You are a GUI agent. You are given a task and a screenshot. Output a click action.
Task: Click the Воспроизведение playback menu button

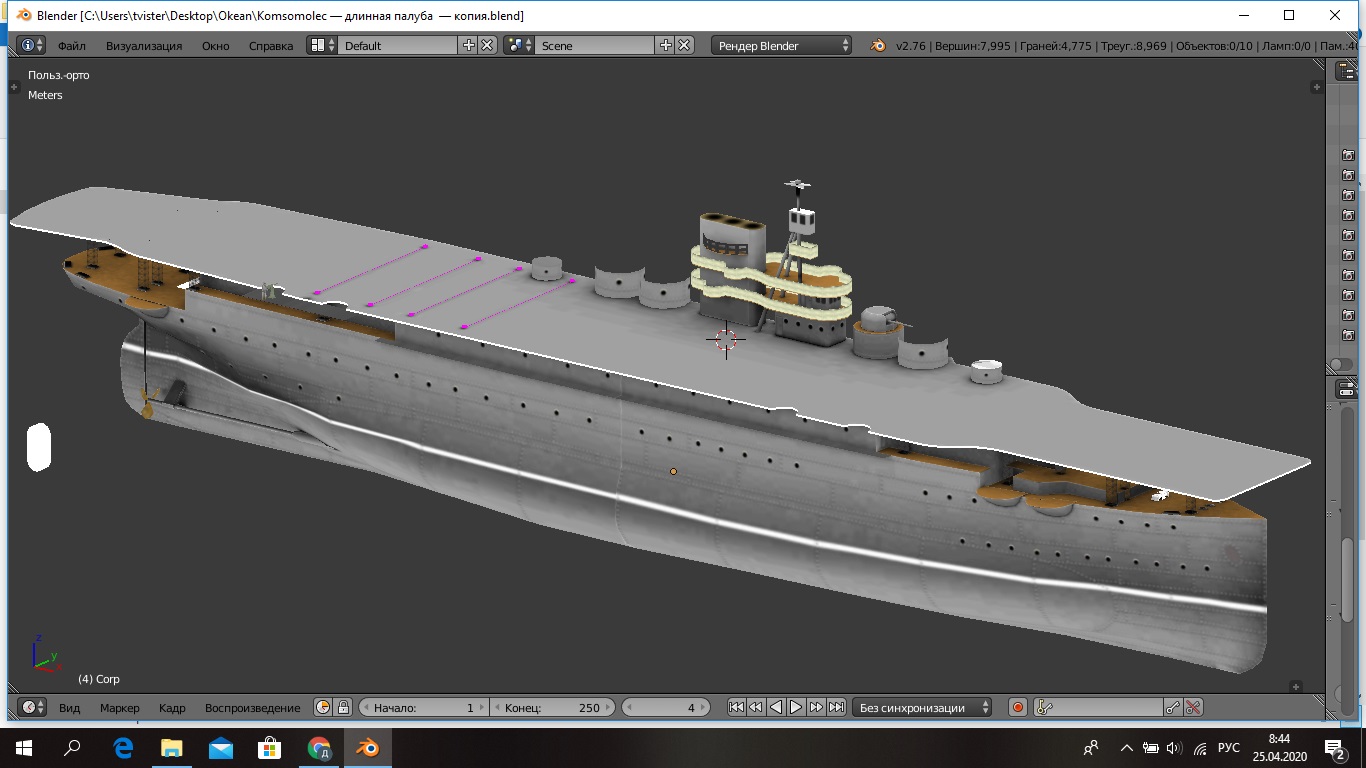click(252, 708)
